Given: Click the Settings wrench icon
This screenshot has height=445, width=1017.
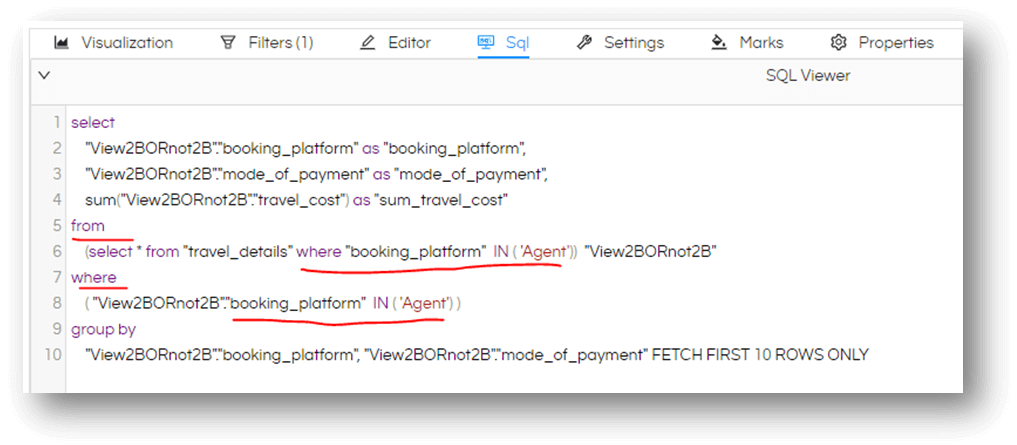Looking at the screenshot, I should pyautogui.click(x=584, y=43).
